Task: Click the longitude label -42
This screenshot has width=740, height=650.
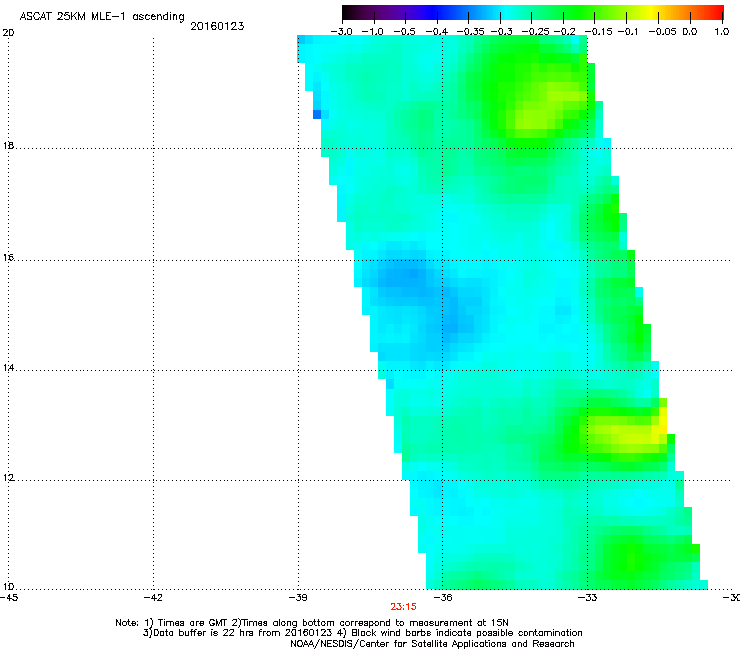Action: [153, 598]
